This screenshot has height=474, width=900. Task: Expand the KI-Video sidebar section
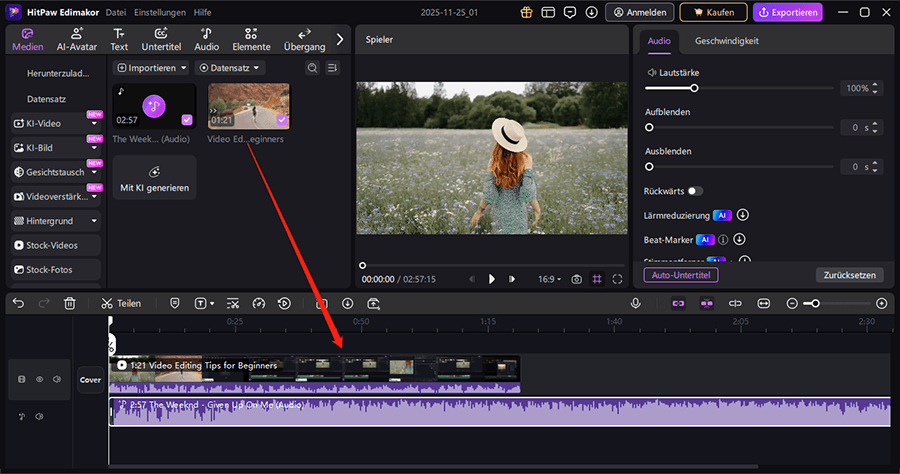tap(56, 123)
